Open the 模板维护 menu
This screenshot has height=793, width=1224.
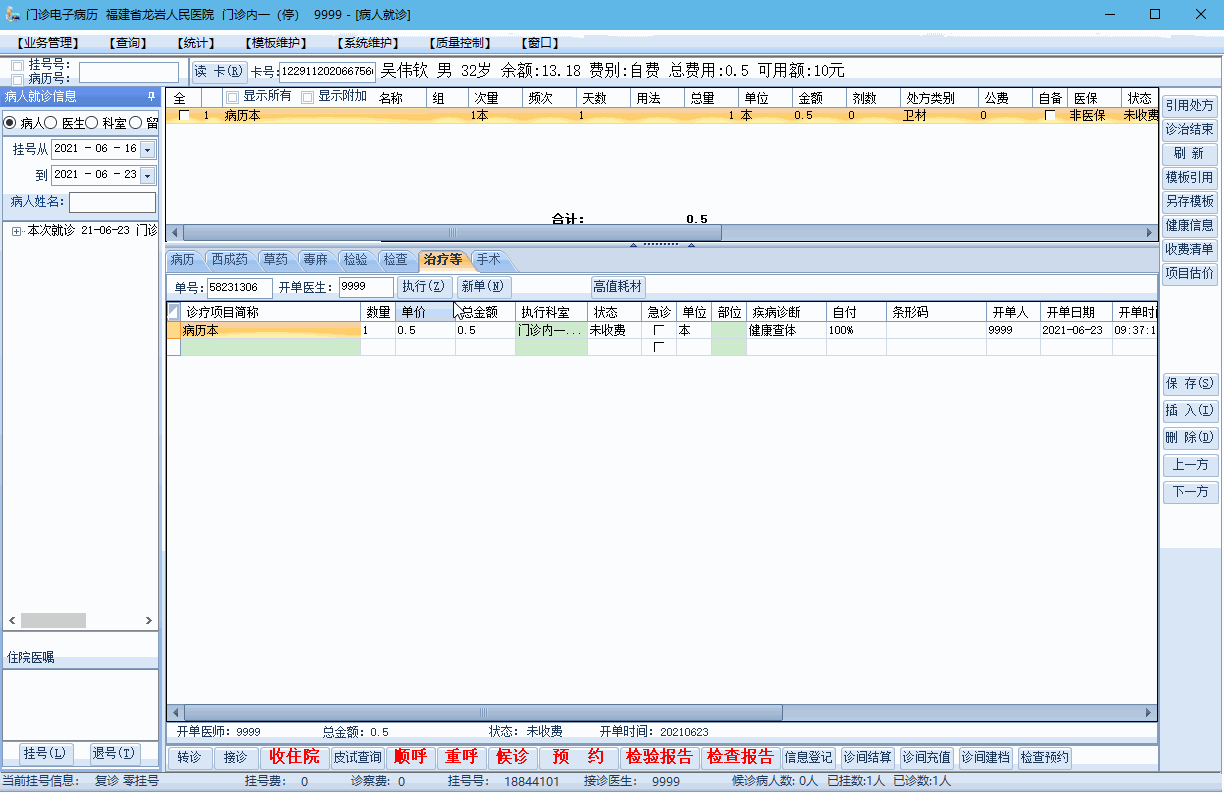(274, 43)
